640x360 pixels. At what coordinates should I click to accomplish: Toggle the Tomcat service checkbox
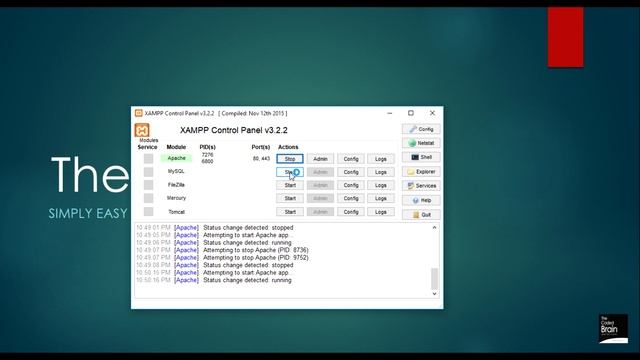(x=149, y=211)
